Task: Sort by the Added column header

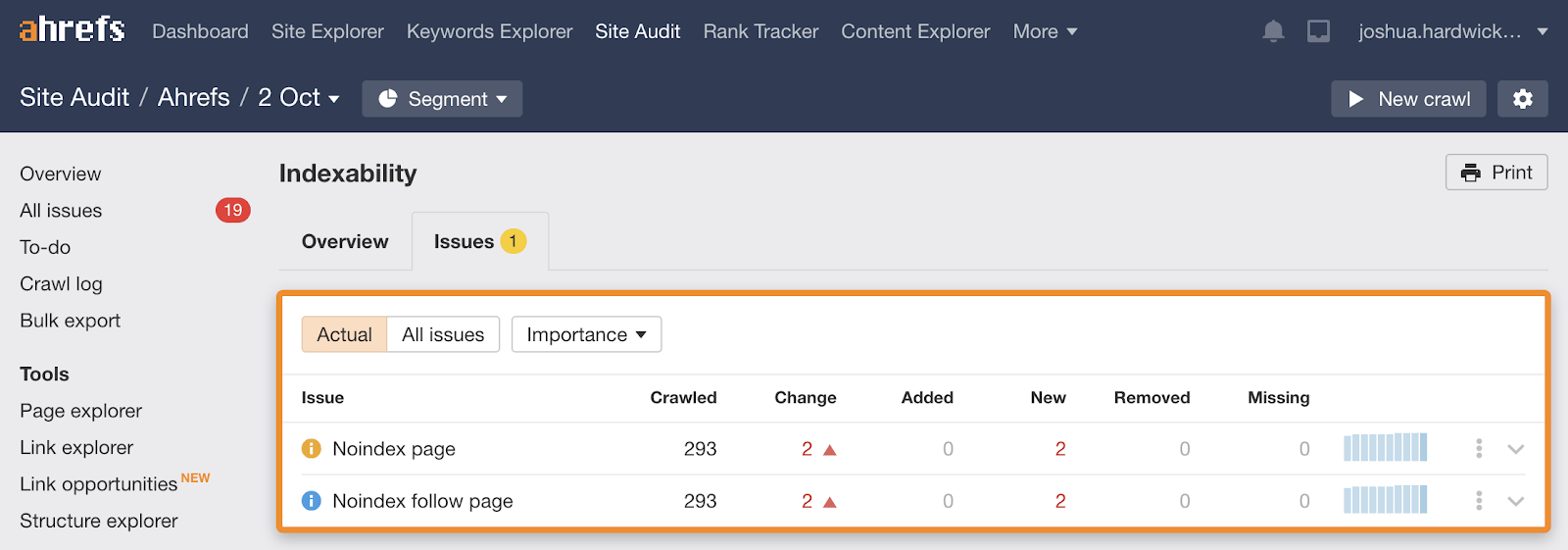Action: (x=927, y=397)
